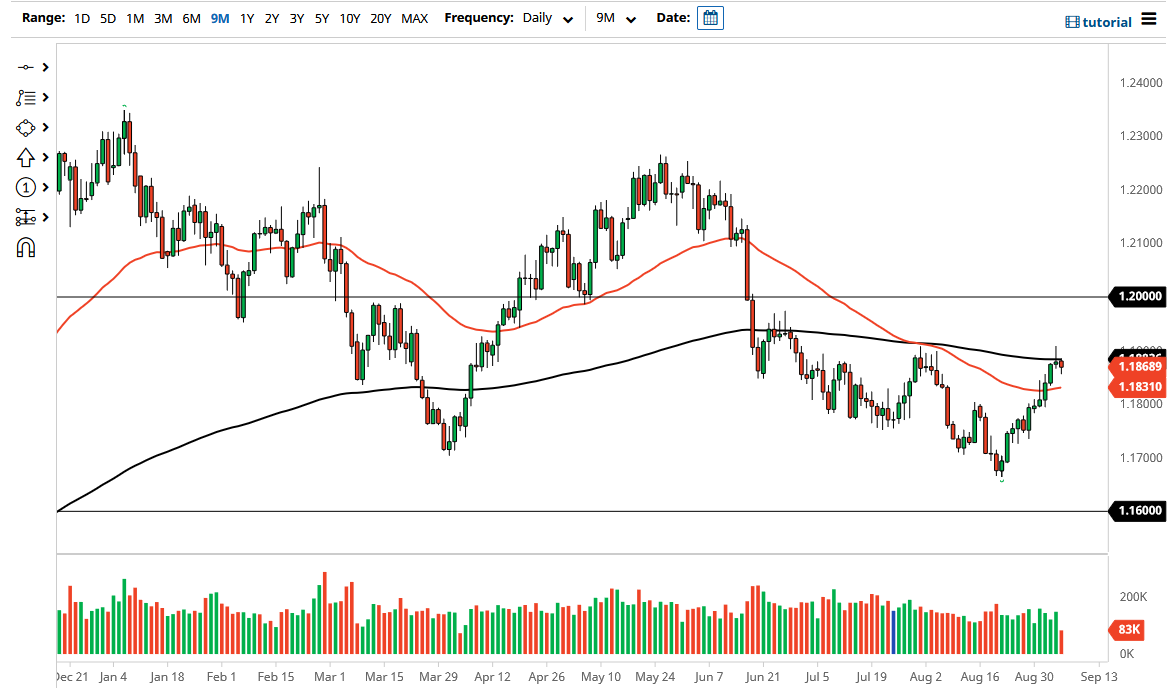Open the Date calendar picker
This screenshot has height=700, width=1174.
[710, 18]
